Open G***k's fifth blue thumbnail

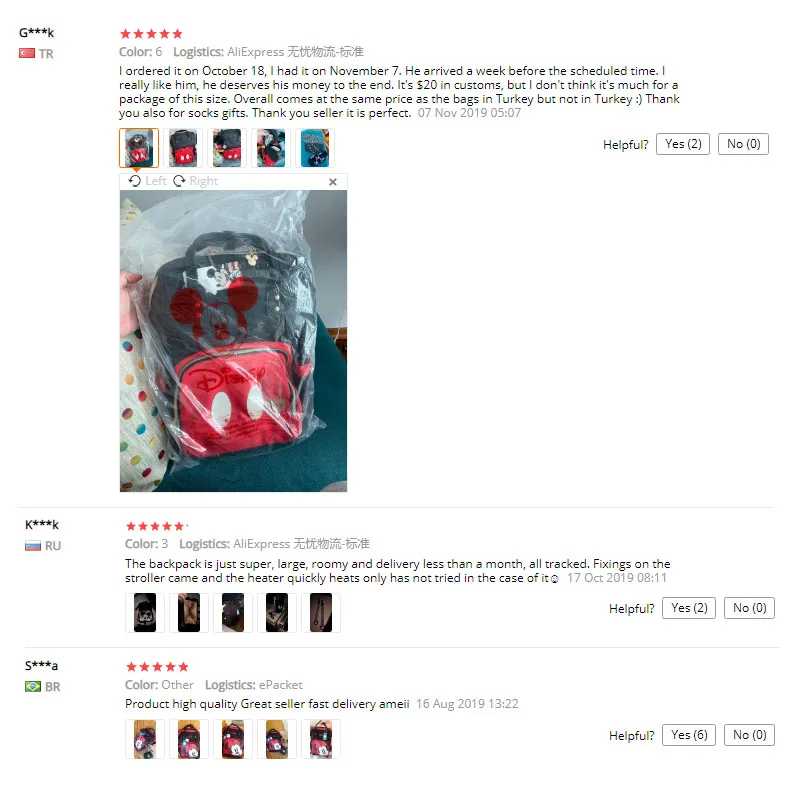pyautogui.click(x=315, y=148)
